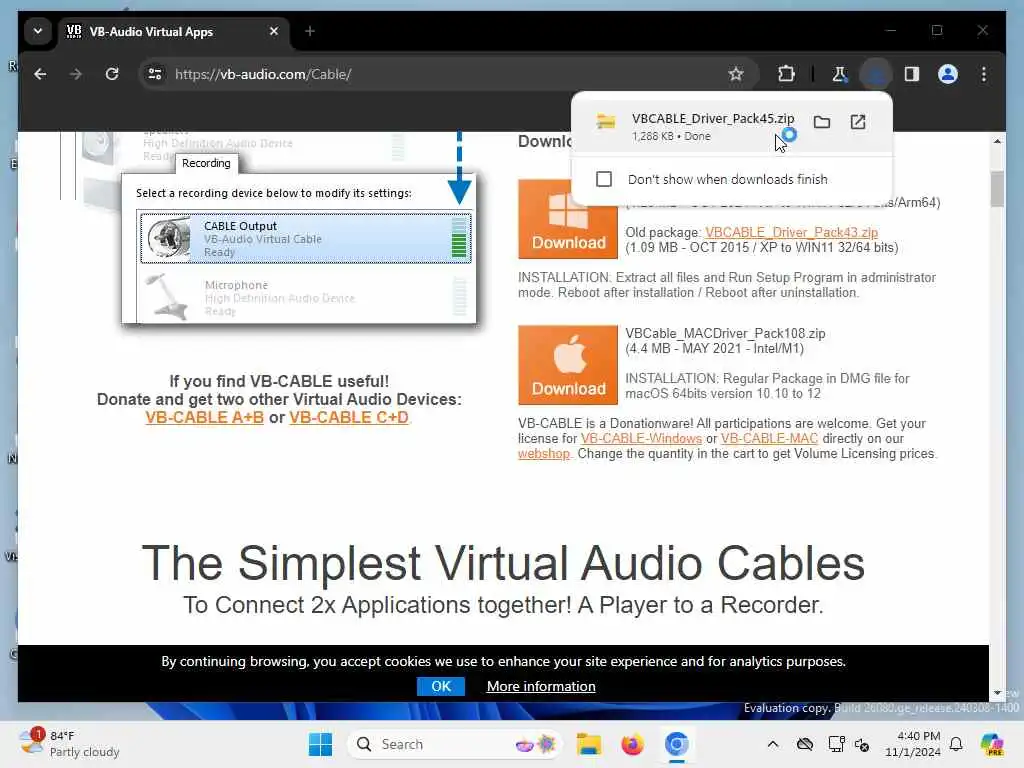Open Chrome three-dot menu
1024x768 pixels.
(984, 74)
